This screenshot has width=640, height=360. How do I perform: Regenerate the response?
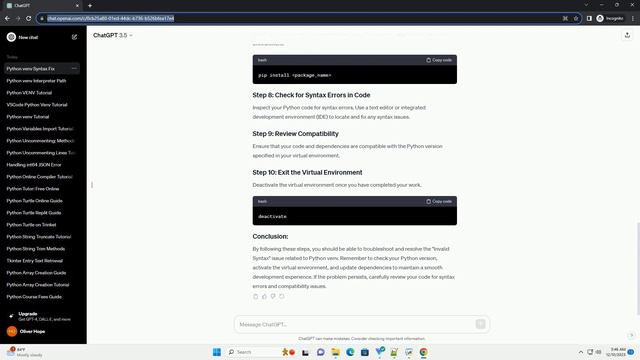[x=282, y=296]
